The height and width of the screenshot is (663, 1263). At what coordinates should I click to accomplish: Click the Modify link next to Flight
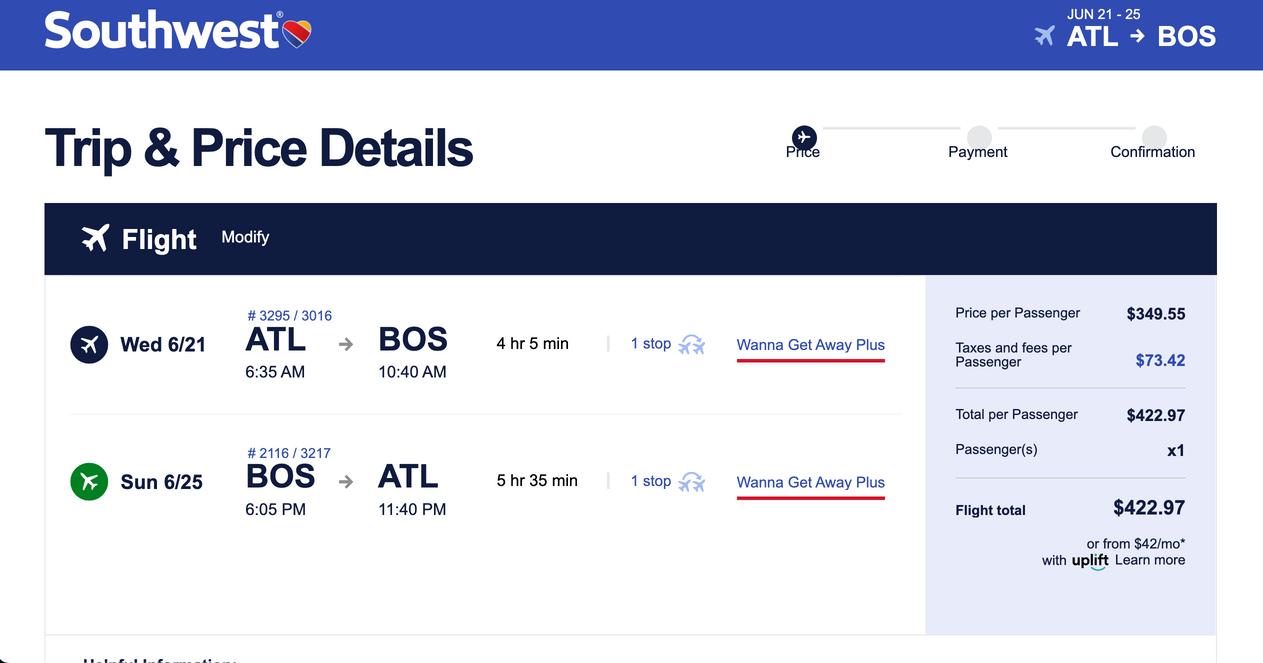245,237
